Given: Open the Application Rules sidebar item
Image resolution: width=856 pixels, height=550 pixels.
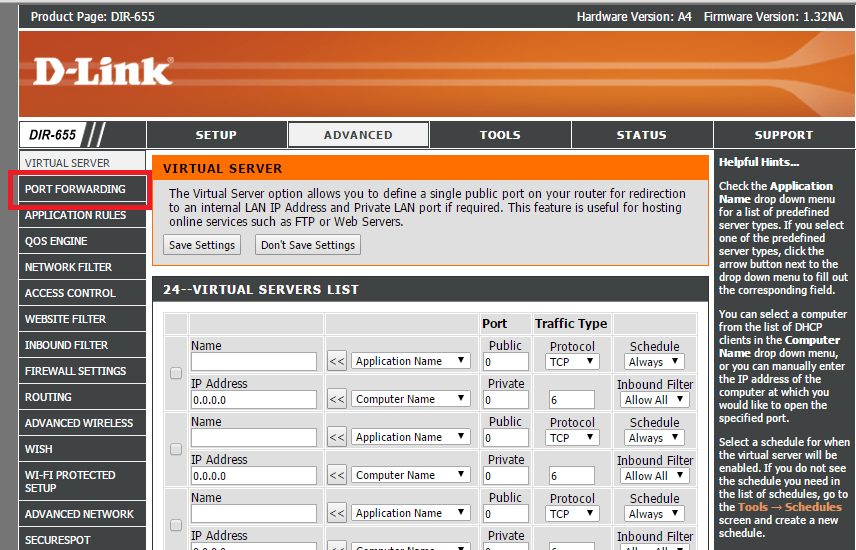Looking at the screenshot, I should coord(82,215).
